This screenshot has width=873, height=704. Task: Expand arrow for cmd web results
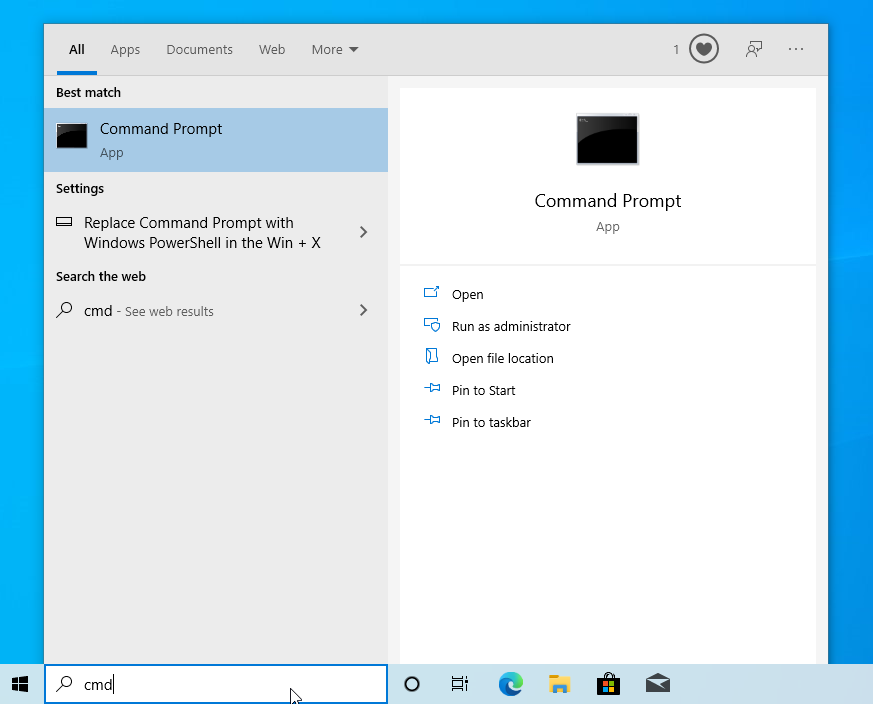364,310
